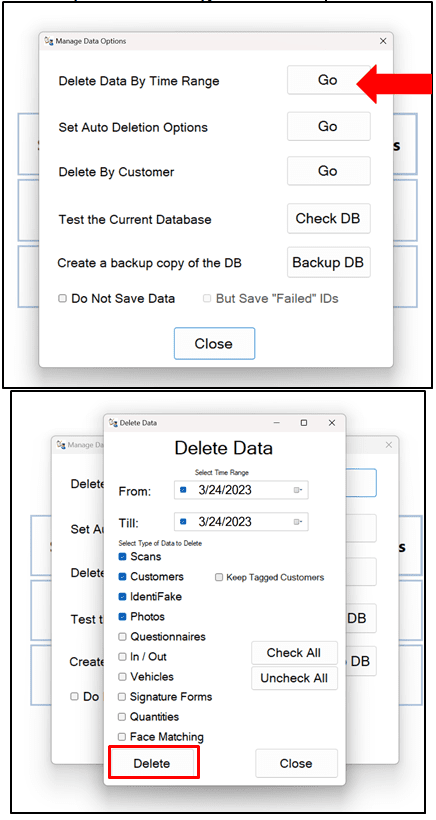Uncheck the Scans checkbox
Viewport: 436px width, 820px height.
coord(122,556)
